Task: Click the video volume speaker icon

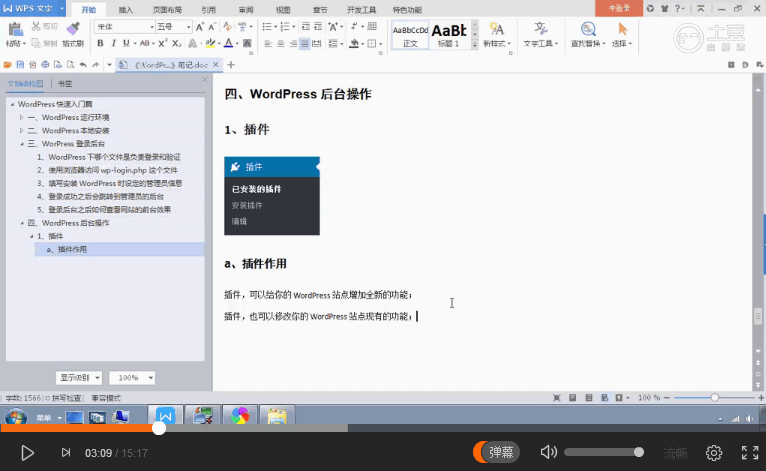Action: tap(549, 452)
